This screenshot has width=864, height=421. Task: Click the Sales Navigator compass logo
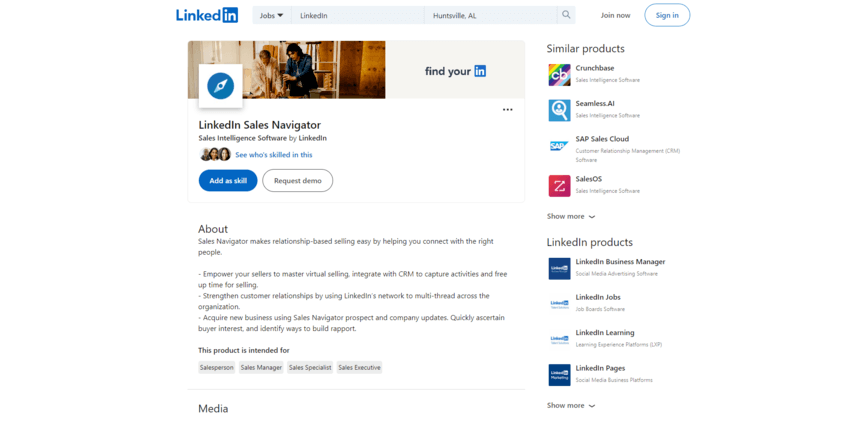[220, 86]
